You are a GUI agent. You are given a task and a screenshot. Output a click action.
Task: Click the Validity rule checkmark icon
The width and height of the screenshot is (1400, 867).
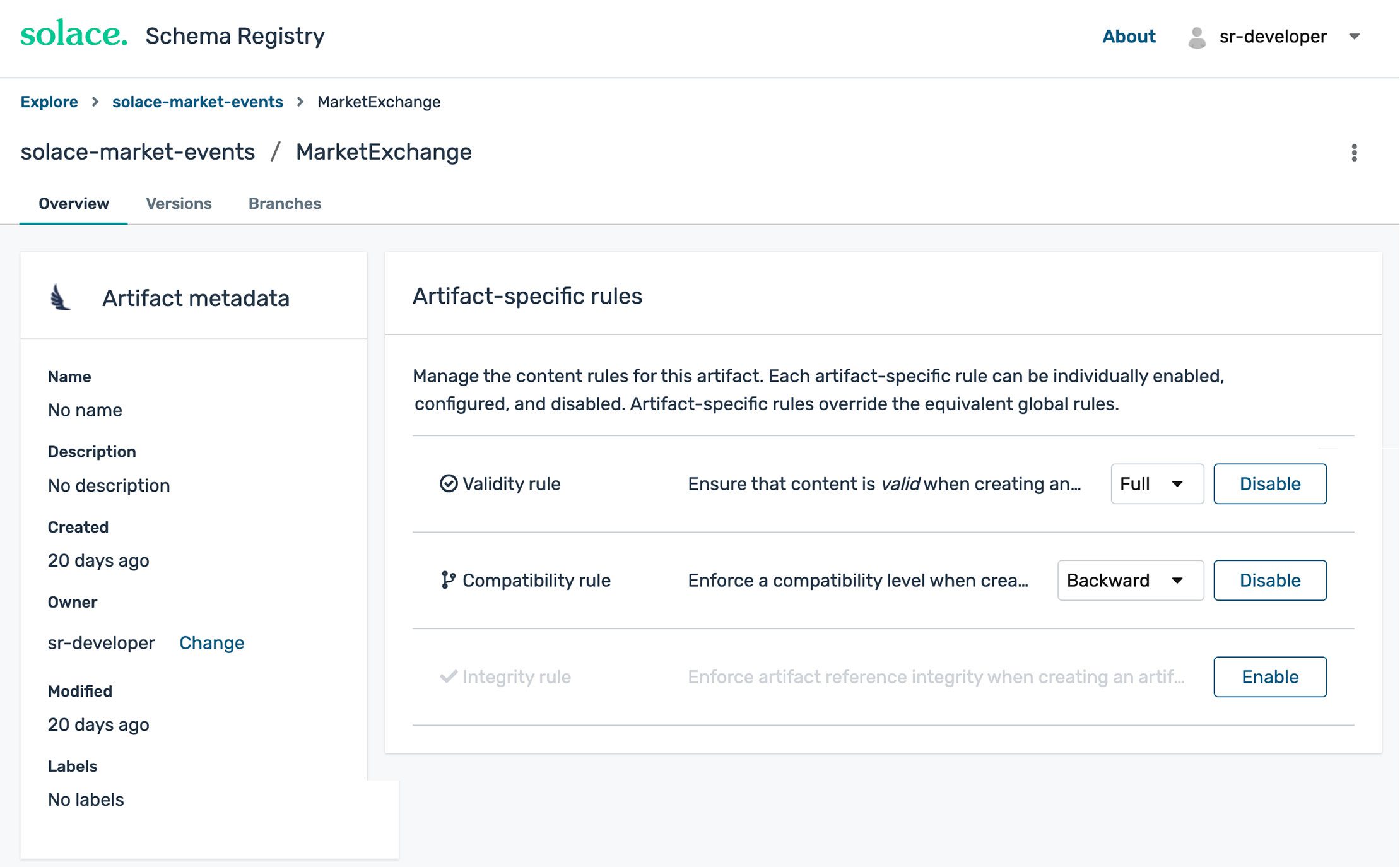pos(449,483)
